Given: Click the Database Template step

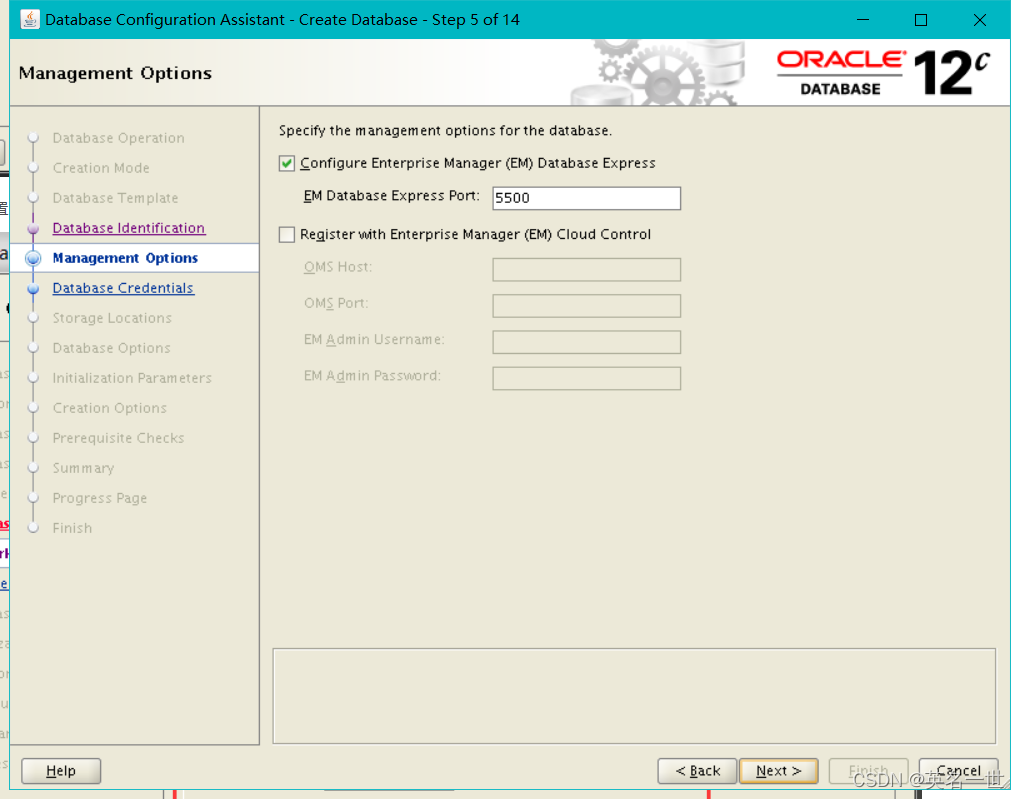Looking at the screenshot, I should point(115,198).
